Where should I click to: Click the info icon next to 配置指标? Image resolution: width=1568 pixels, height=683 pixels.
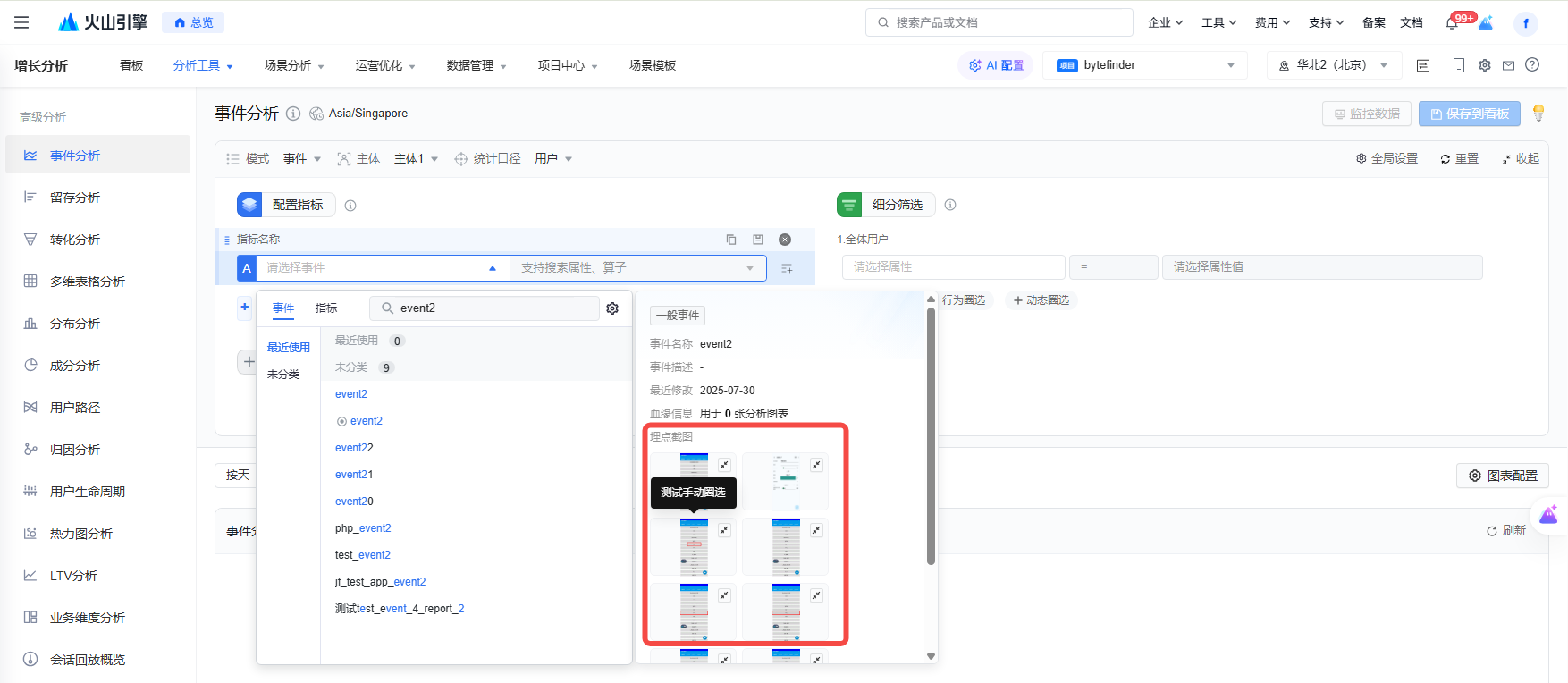tap(350, 206)
